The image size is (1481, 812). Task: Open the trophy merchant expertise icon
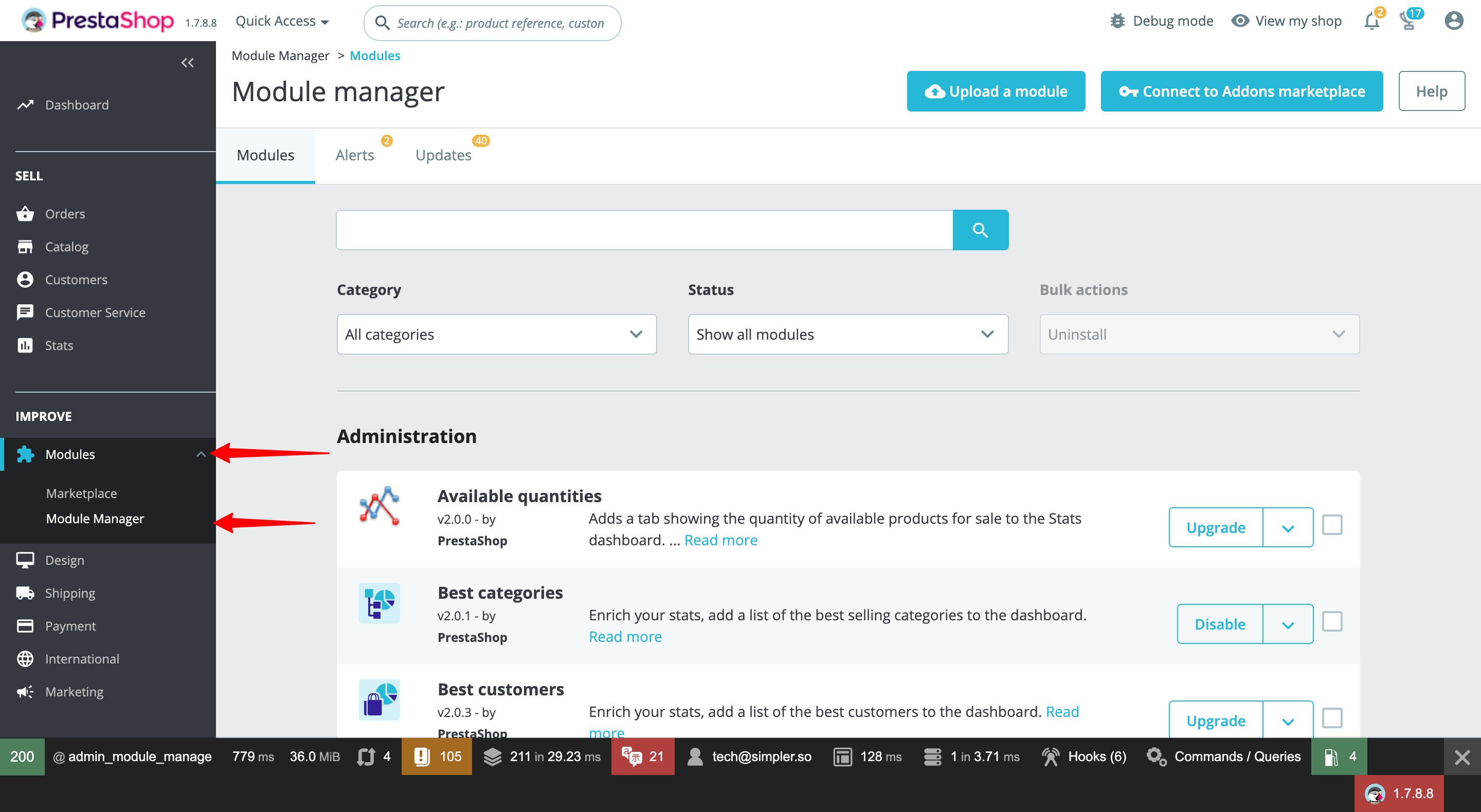coord(1408,21)
